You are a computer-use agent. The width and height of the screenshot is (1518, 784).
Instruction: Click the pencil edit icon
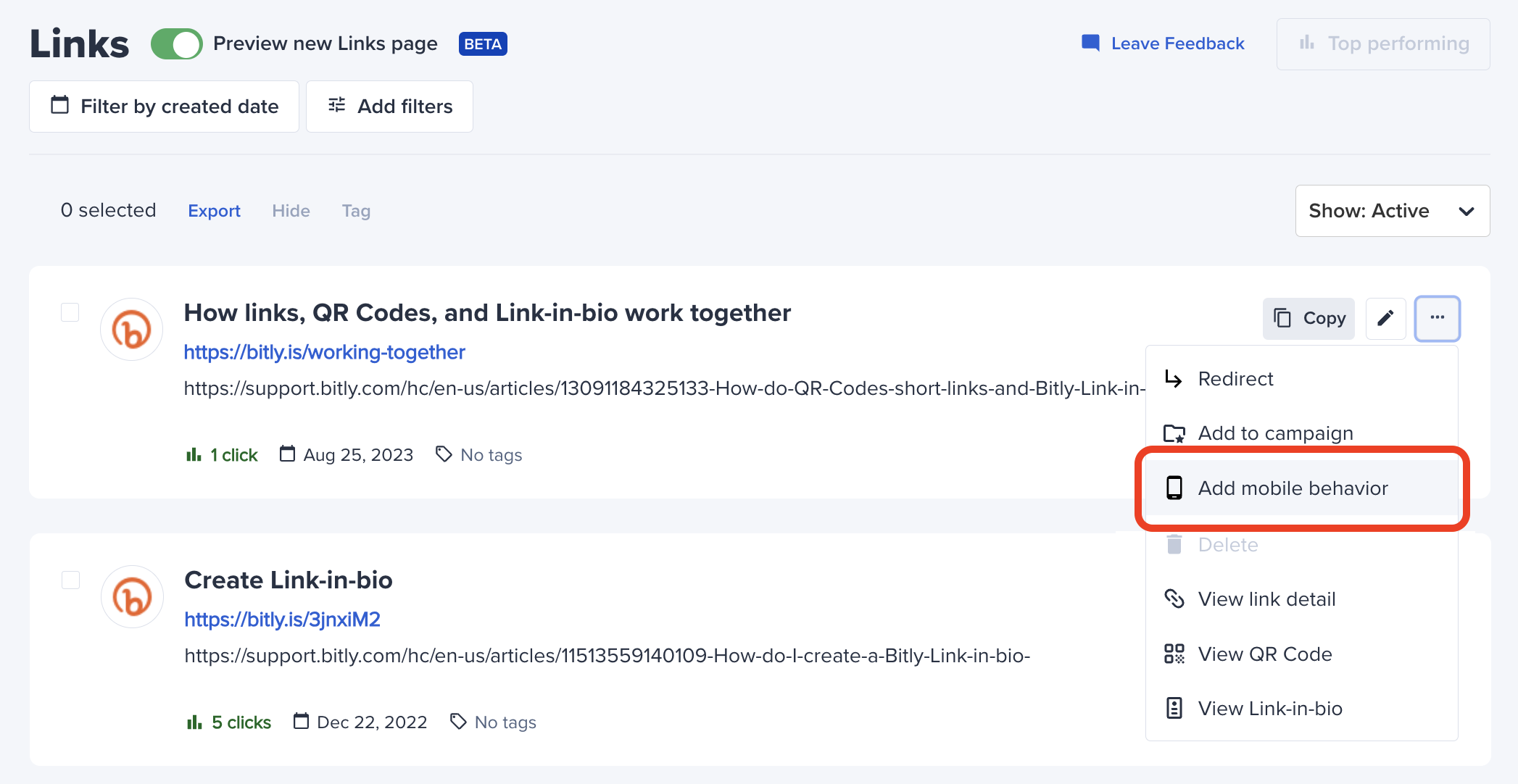point(1385,319)
